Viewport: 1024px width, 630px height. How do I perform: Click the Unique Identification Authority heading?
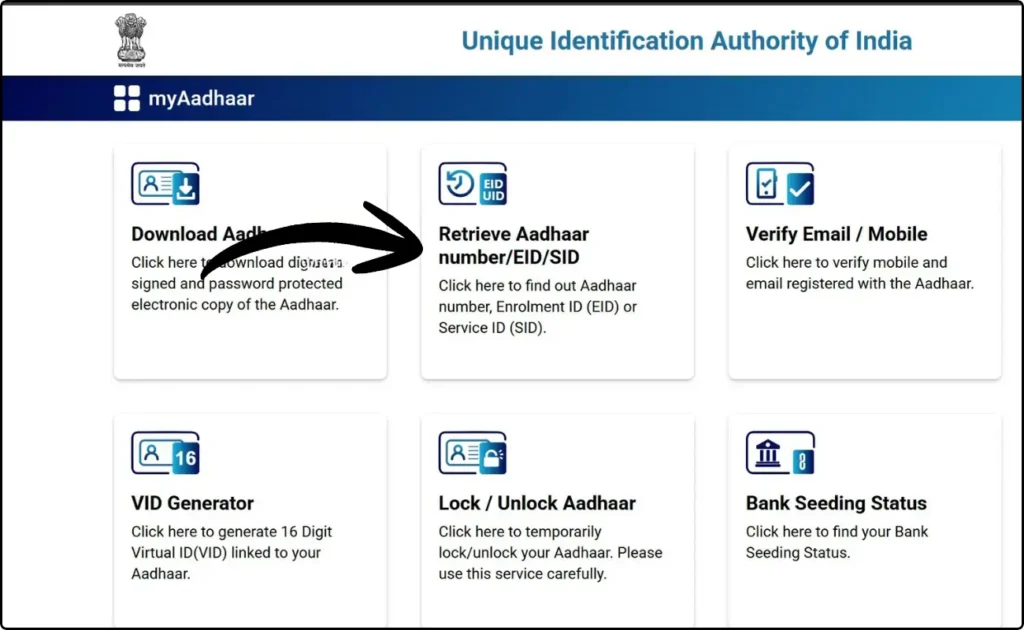(x=686, y=41)
